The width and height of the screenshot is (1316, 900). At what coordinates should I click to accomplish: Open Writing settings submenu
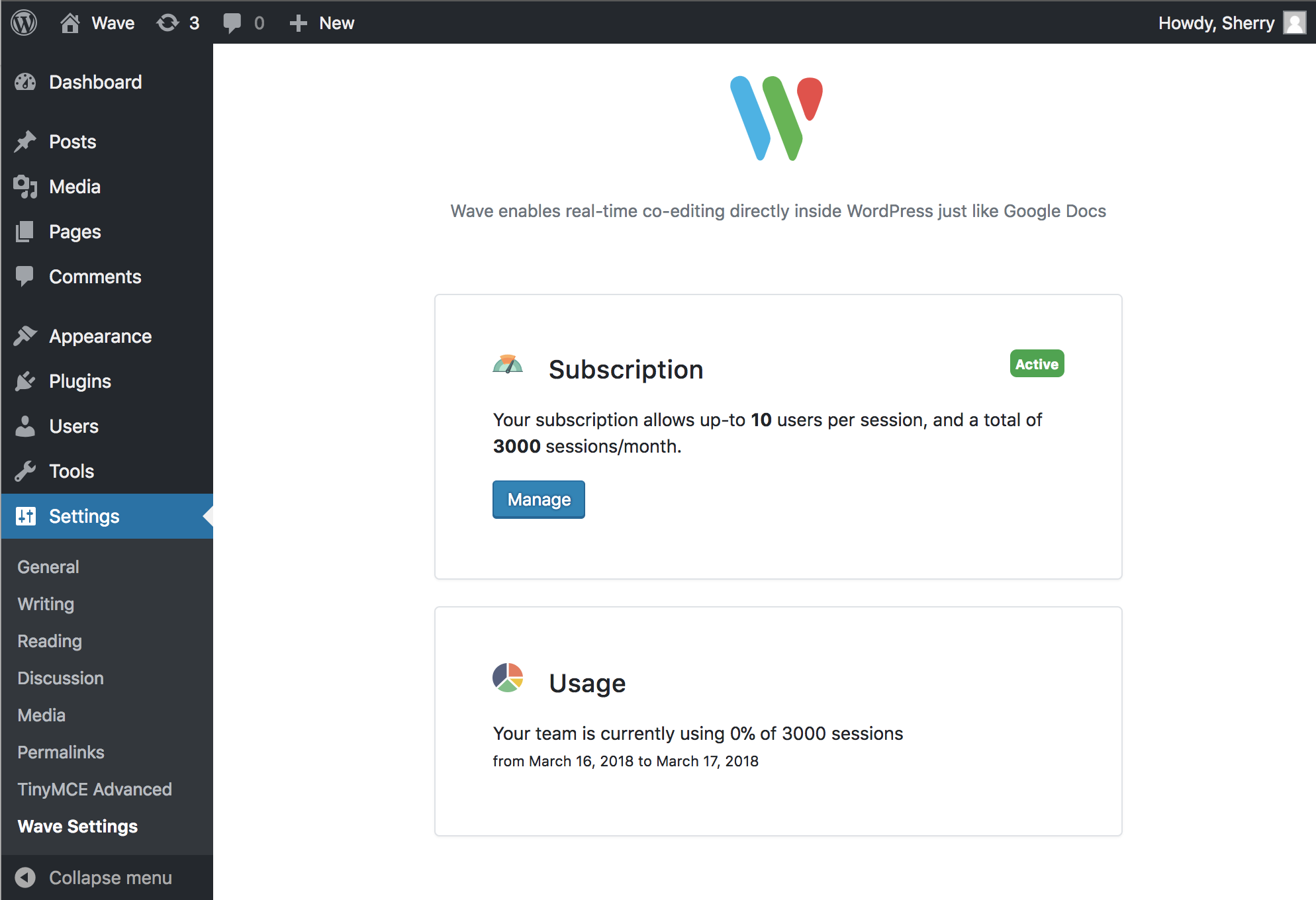46,604
